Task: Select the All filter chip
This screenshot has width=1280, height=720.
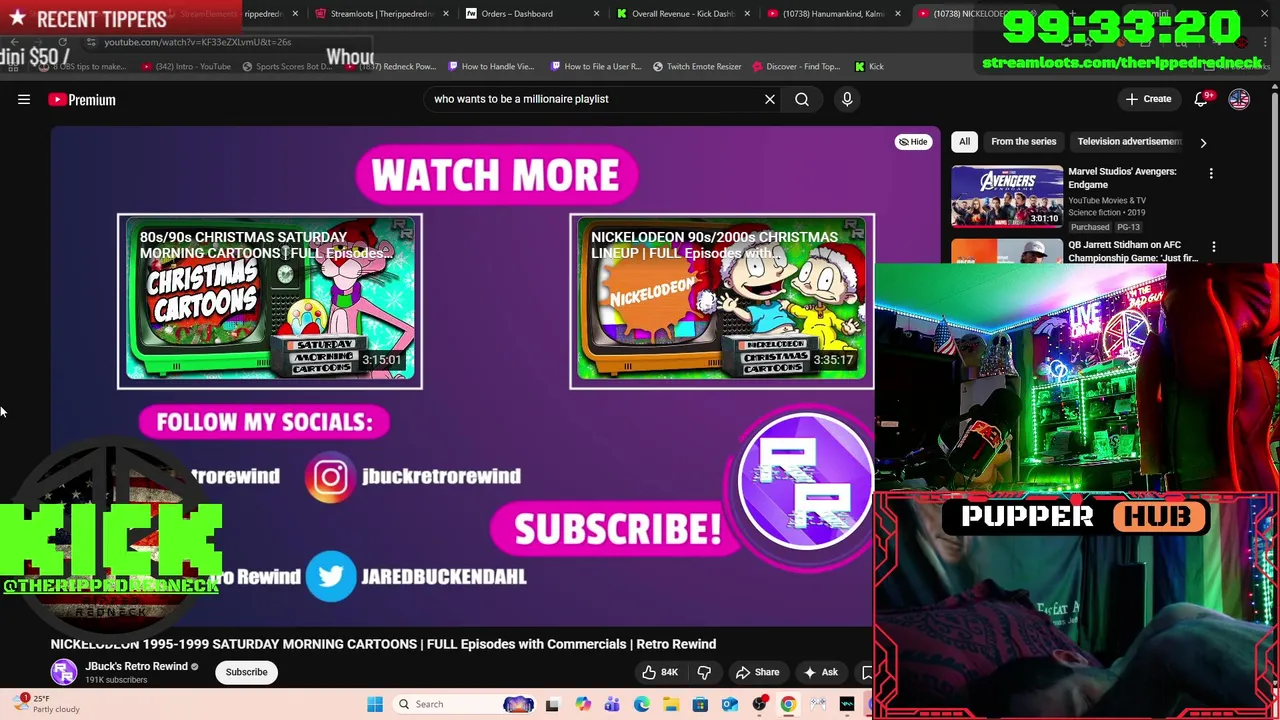Action: pyautogui.click(x=964, y=142)
